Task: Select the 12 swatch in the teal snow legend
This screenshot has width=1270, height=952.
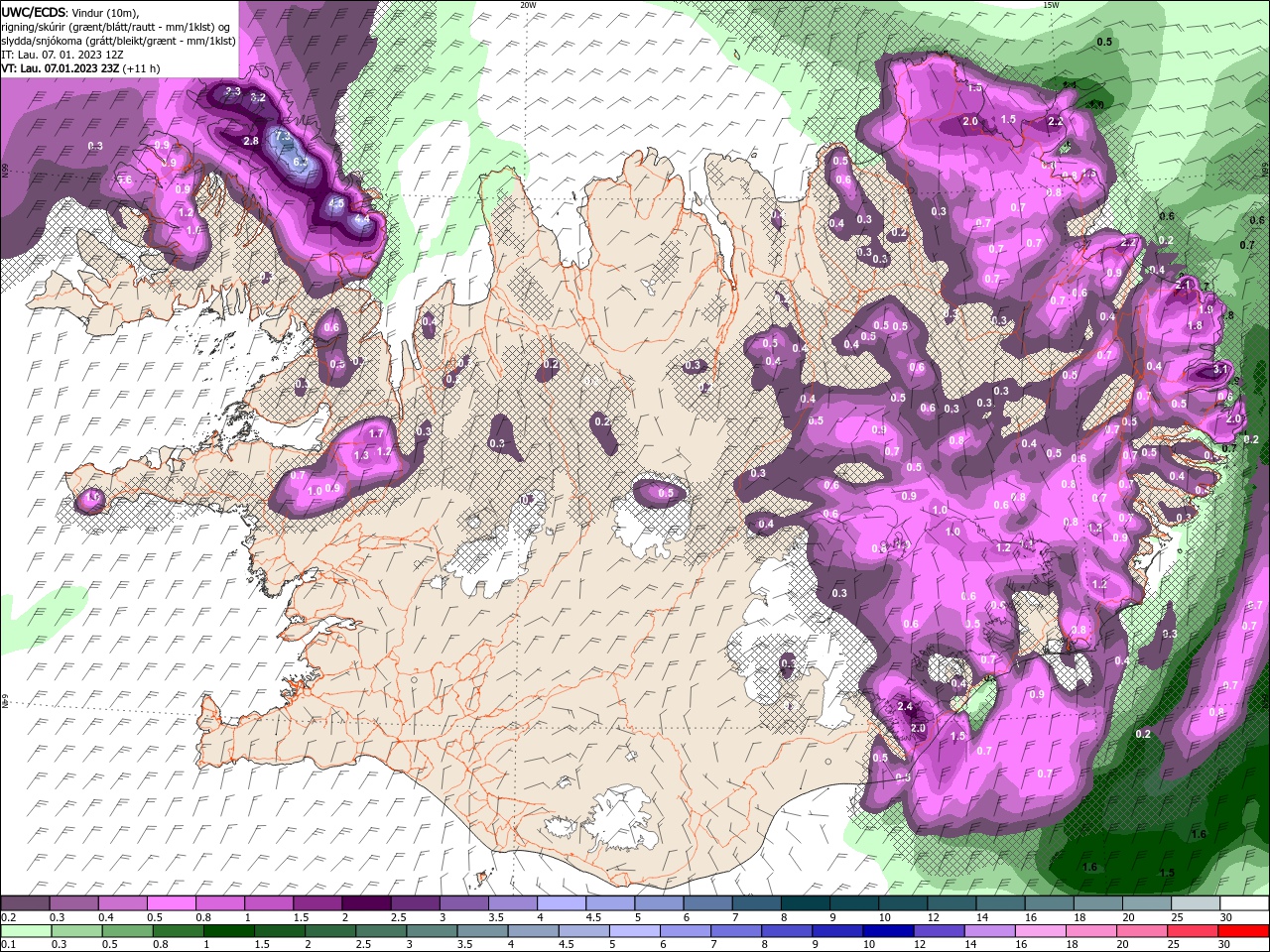Action: pos(952,903)
